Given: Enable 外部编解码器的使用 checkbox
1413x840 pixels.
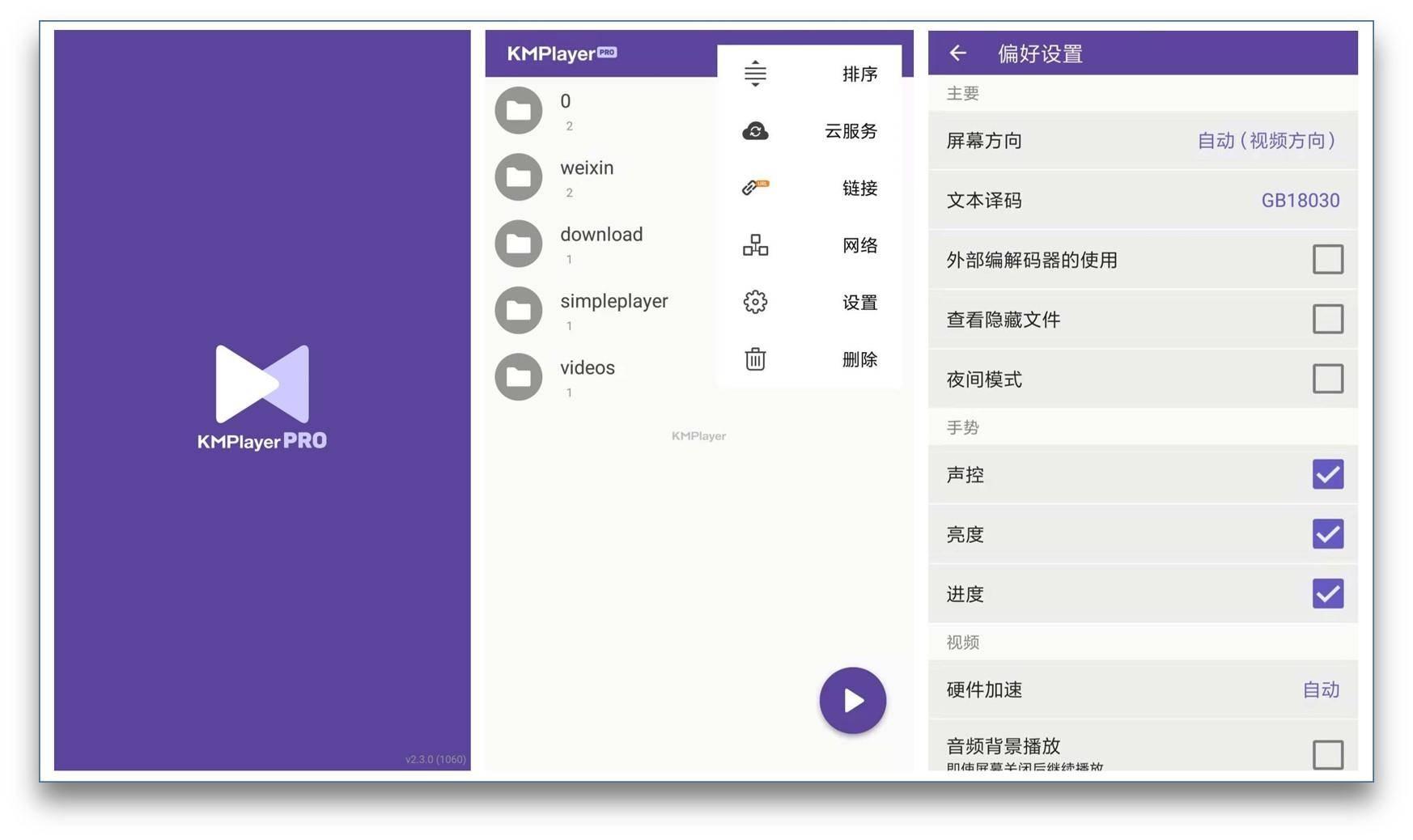Looking at the screenshot, I should click(x=1327, y=260).
